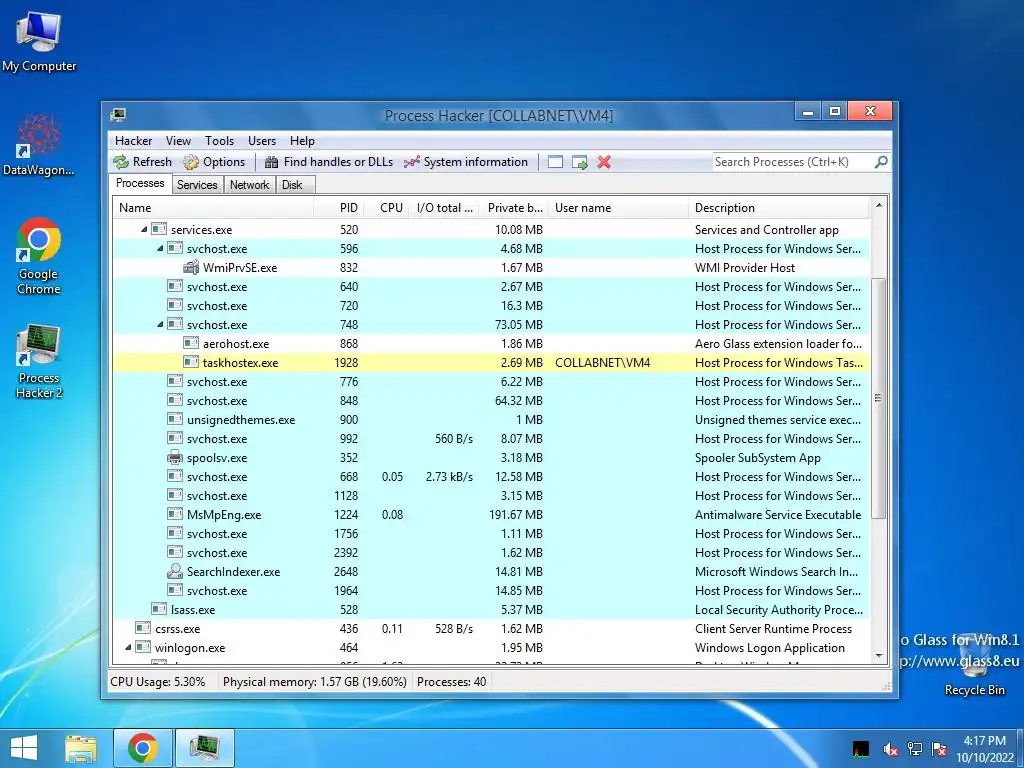Select the WmiPrvSE.exe process icon
This screenshot has height=768, width=1024.
coord(191,267)
